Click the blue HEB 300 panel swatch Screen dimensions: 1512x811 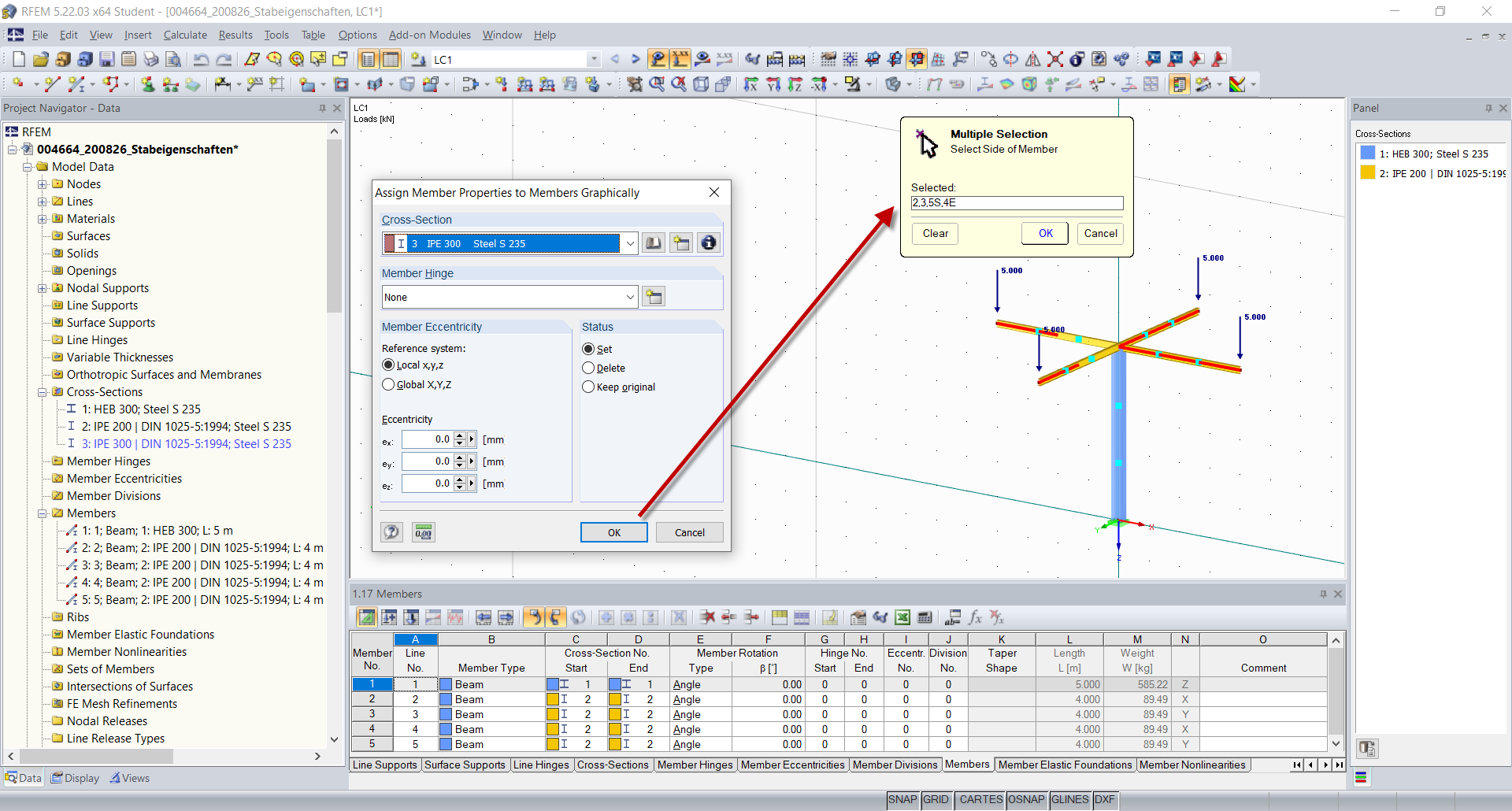1368,153
